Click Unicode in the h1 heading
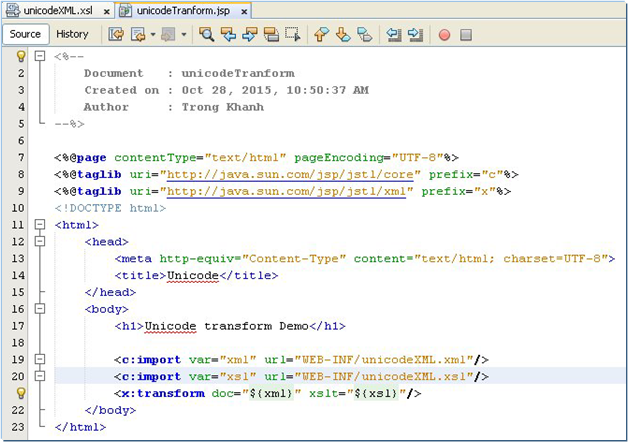 tap(170, 326)
